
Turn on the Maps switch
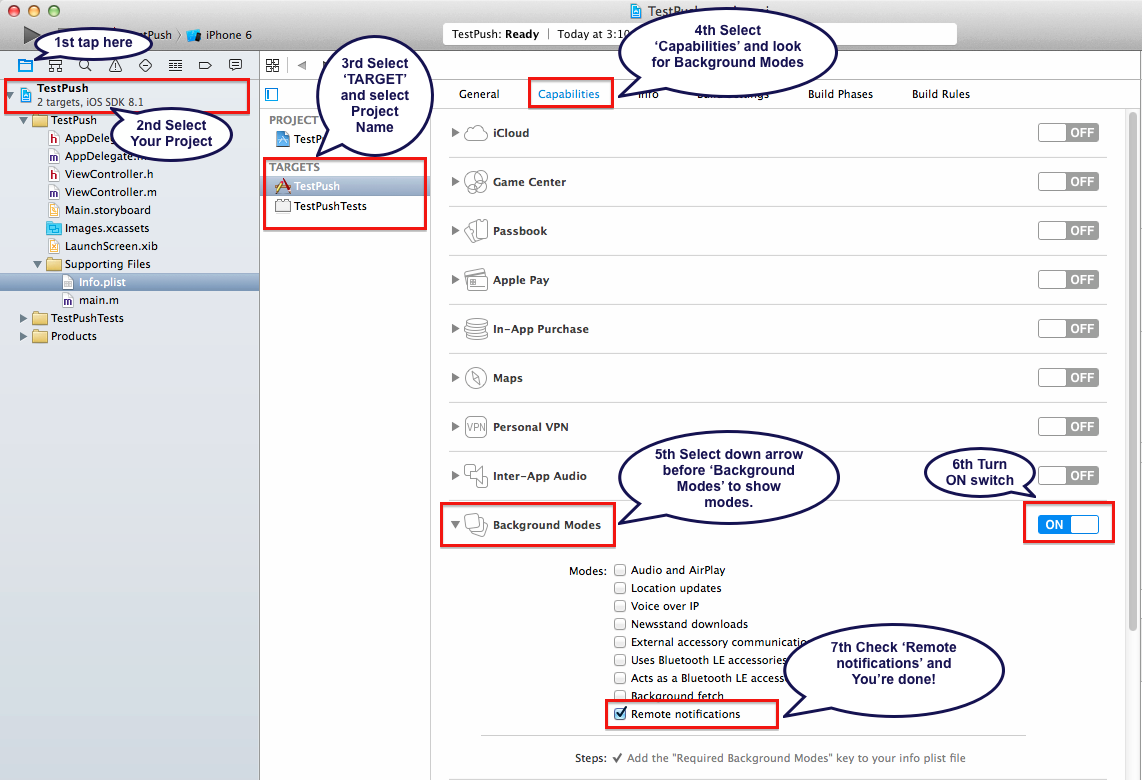[x=1068, y=377]
